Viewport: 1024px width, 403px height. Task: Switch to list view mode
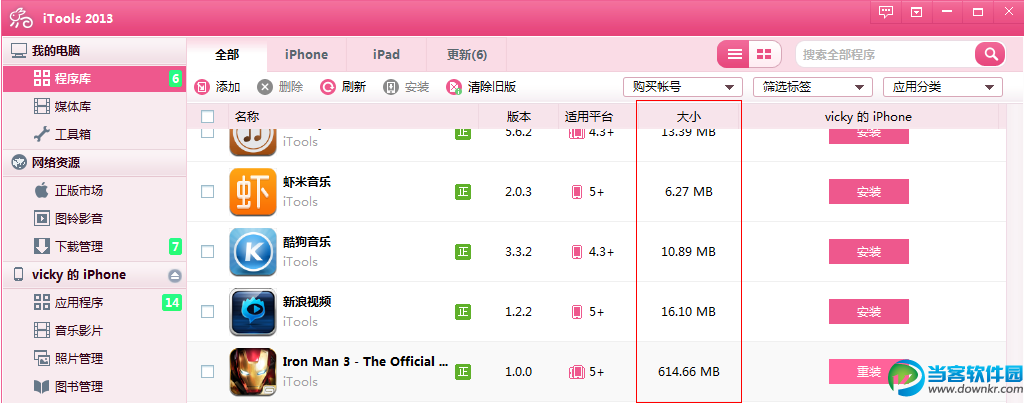(735, 54)
